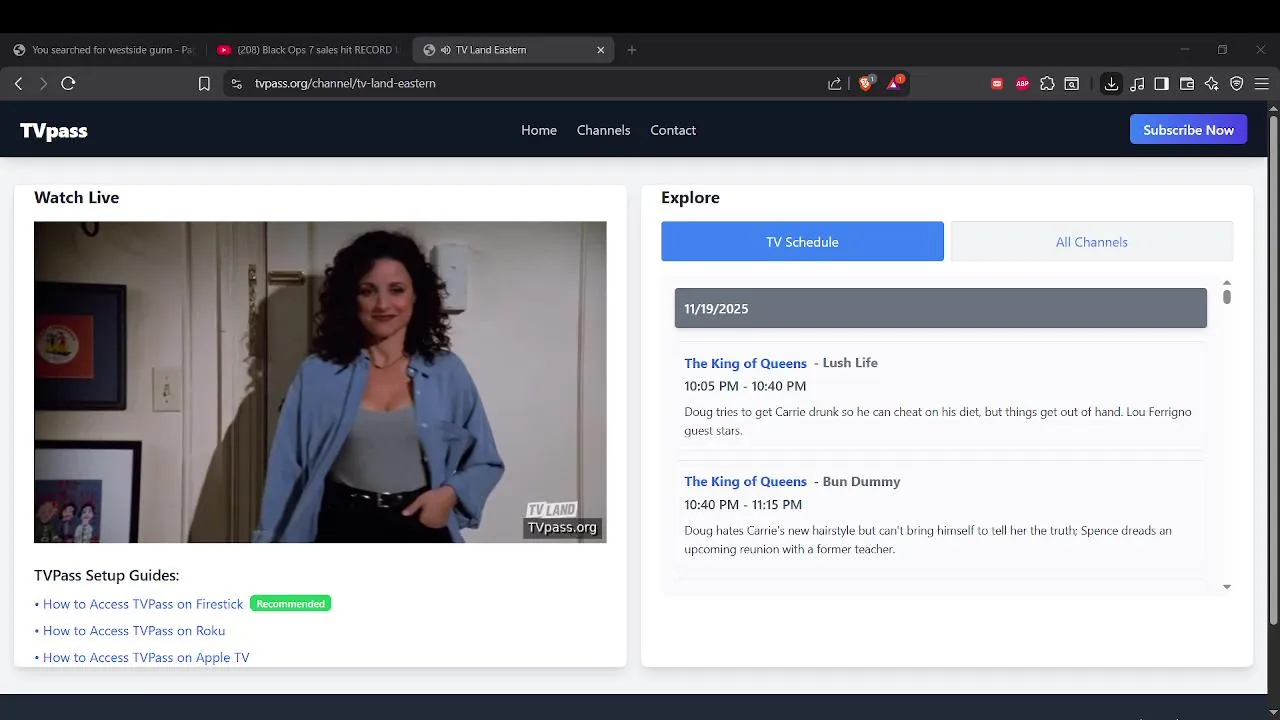
Task: Open How to Access TVPass on Roku
Action: (x=134, y=631)
